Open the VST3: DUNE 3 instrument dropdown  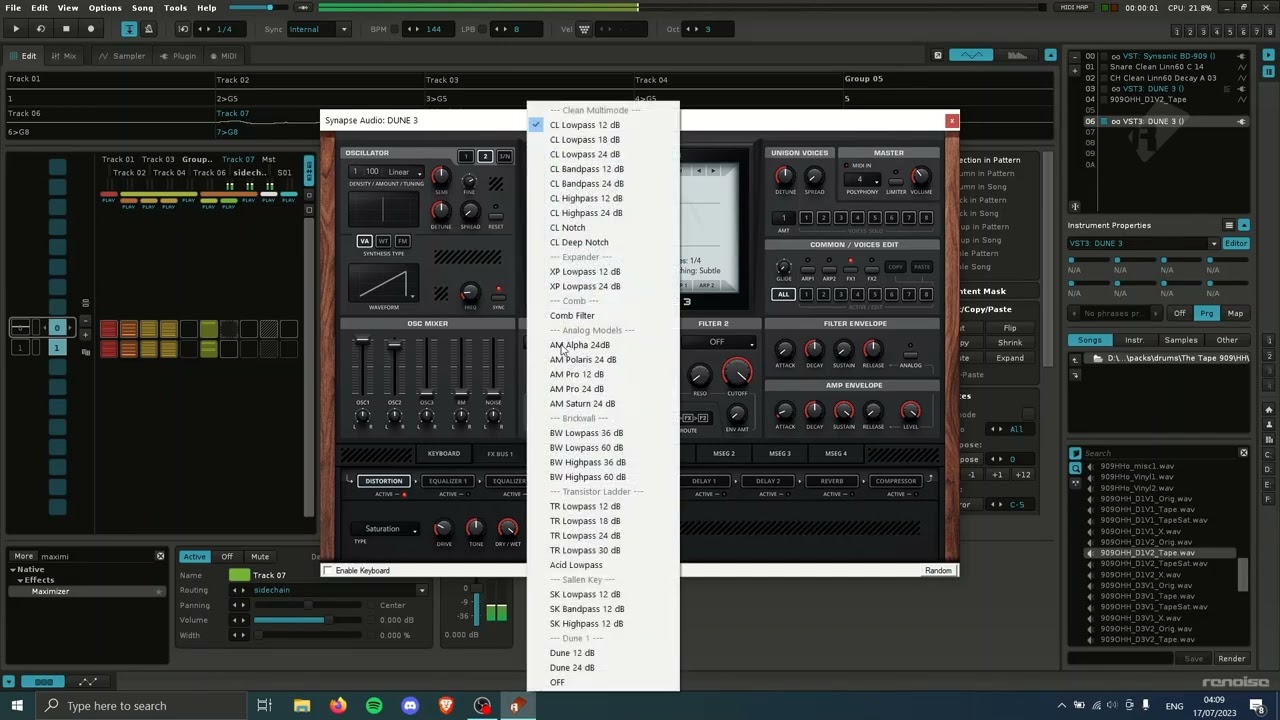point(1143,243)
